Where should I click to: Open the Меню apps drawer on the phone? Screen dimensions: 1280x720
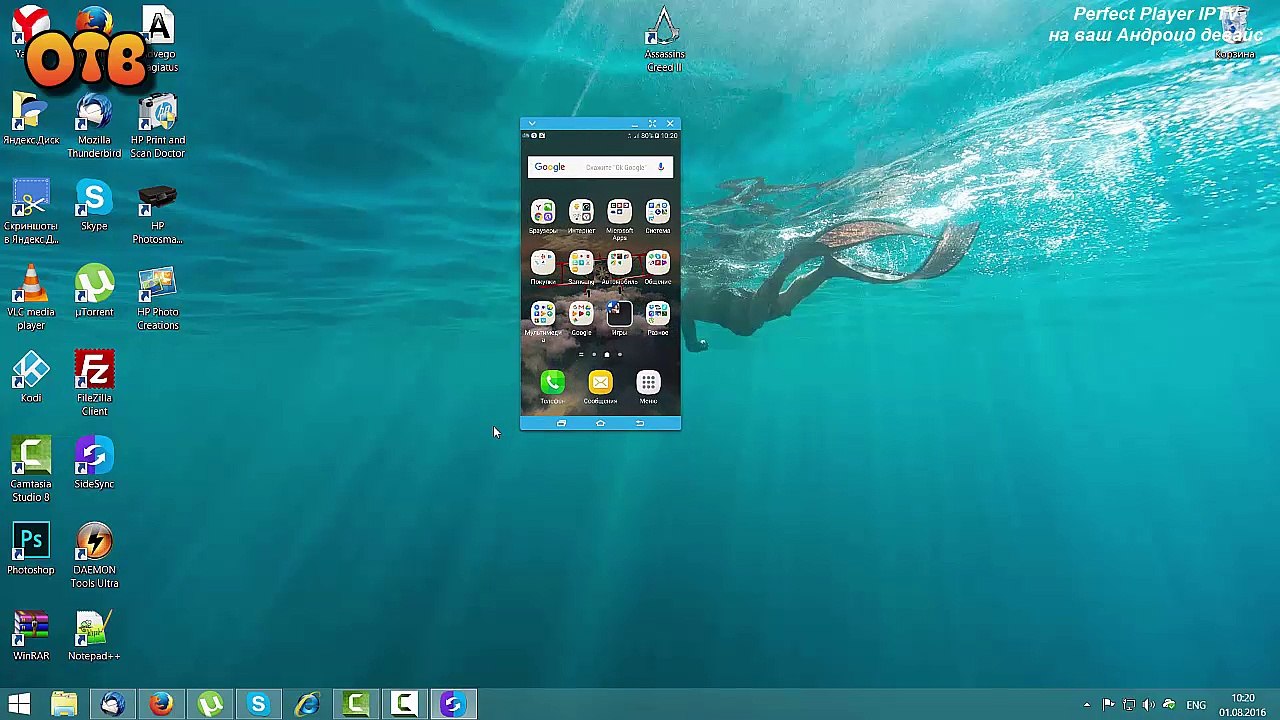tap(648, 386)
